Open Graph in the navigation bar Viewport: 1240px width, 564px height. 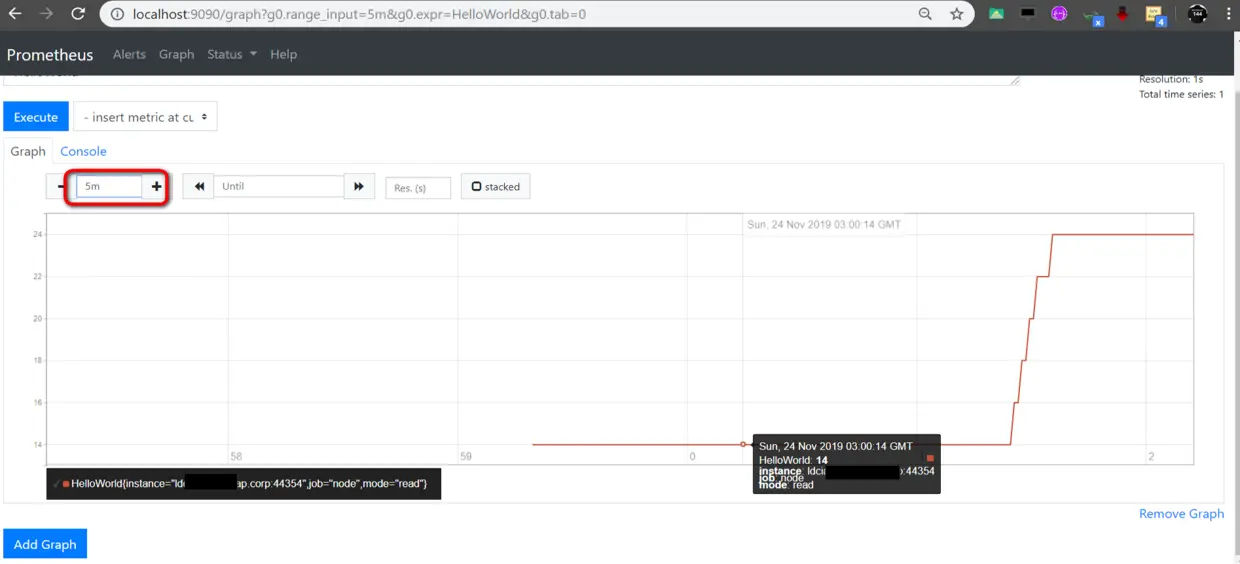(176, 54)
